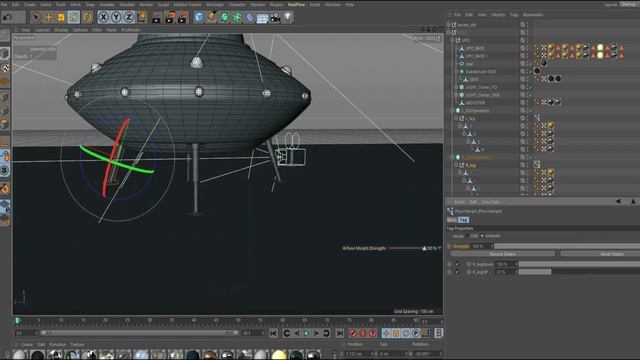This screenshot has height=360, width=640.
Task: Click the Light bulb icon
Action: (288, 17)
